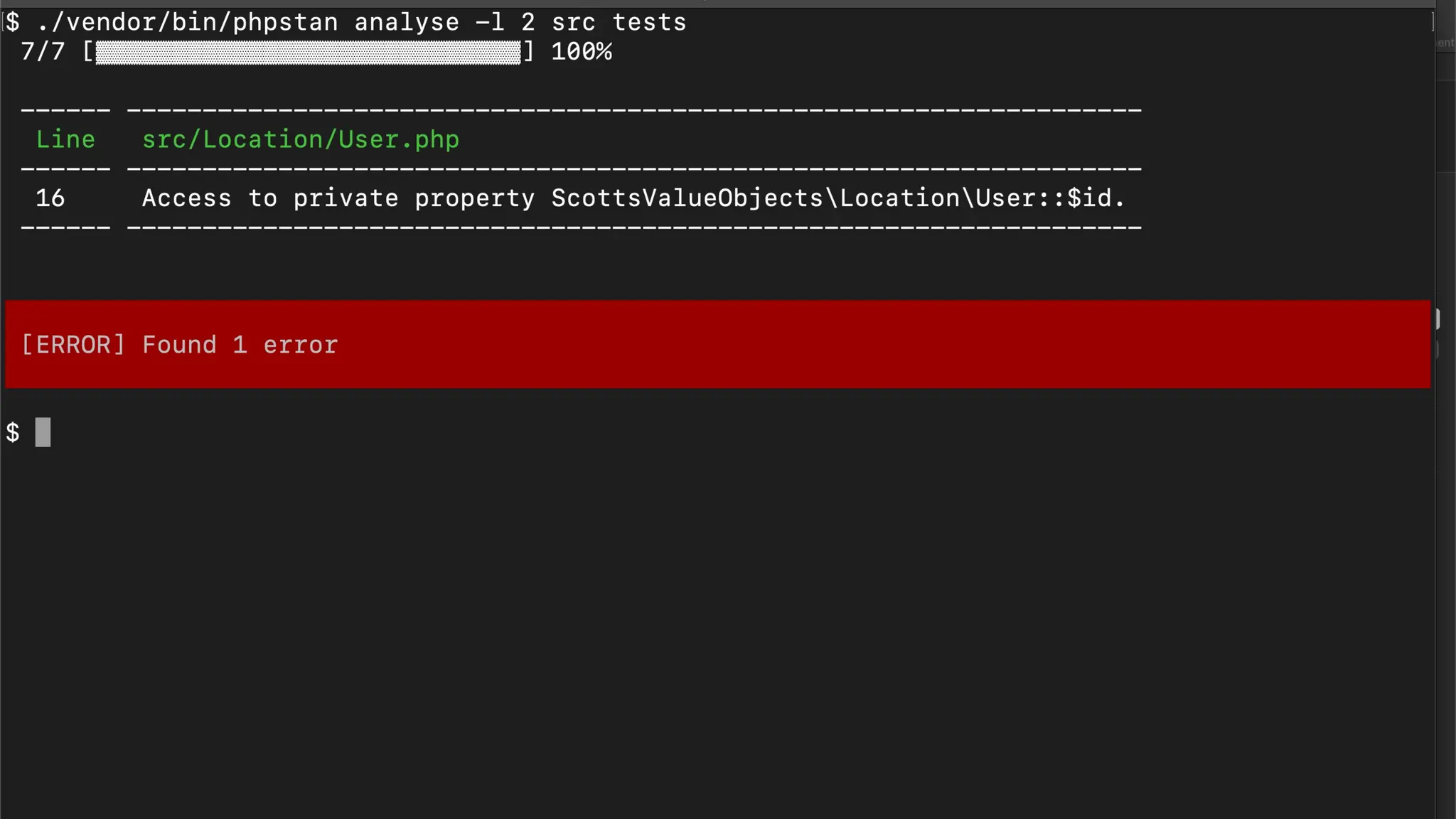1456x819 pixels.
Task: Click line number 16 in the error table
Action: point(50,198)
